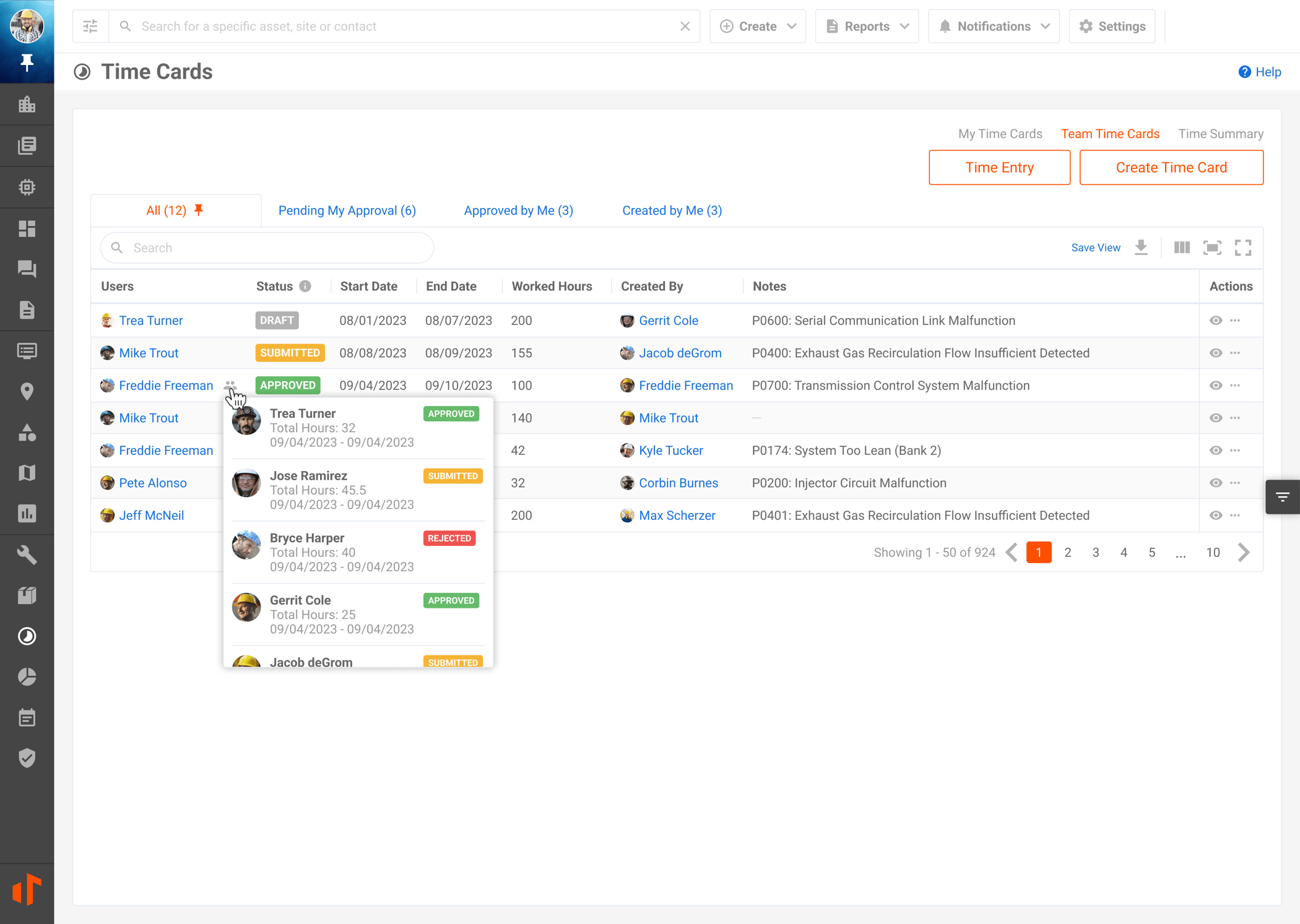Click the location pin icon in sidebar

tap(27, 391)
